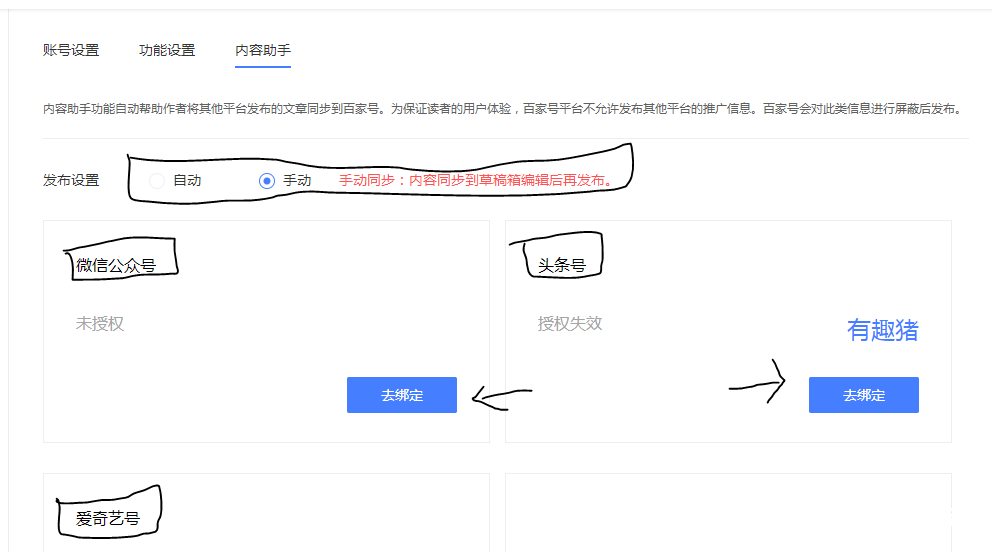Click the red 手动同步 hint text
992x552 pixels.
476,180
